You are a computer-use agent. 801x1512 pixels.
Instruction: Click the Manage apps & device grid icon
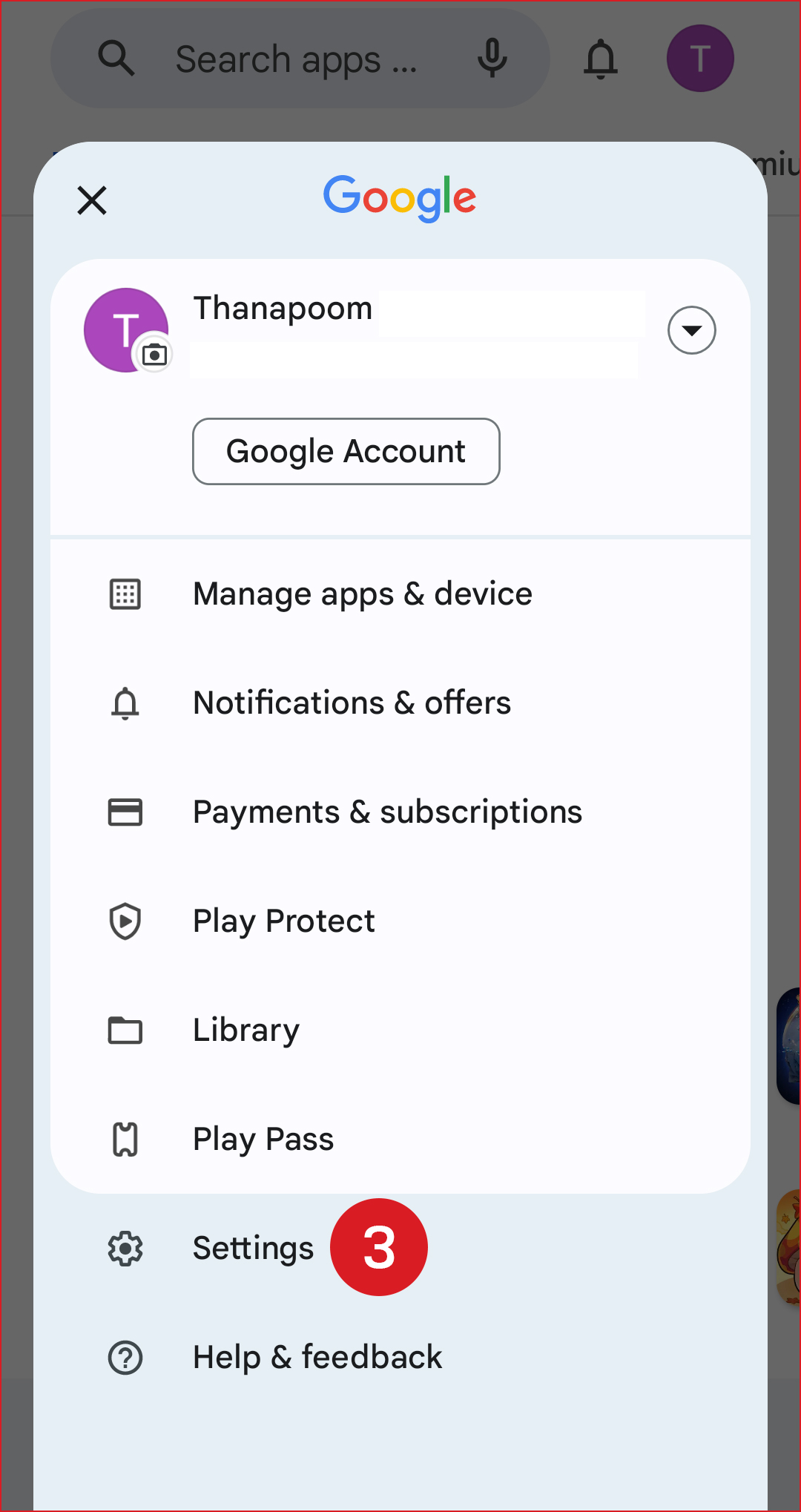click(x=125, y=594)
